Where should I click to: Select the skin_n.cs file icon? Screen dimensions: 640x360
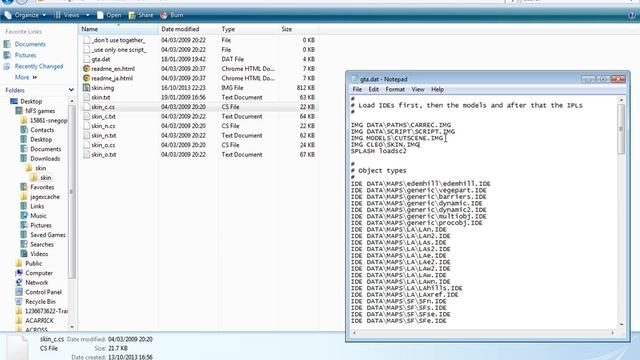86,126
